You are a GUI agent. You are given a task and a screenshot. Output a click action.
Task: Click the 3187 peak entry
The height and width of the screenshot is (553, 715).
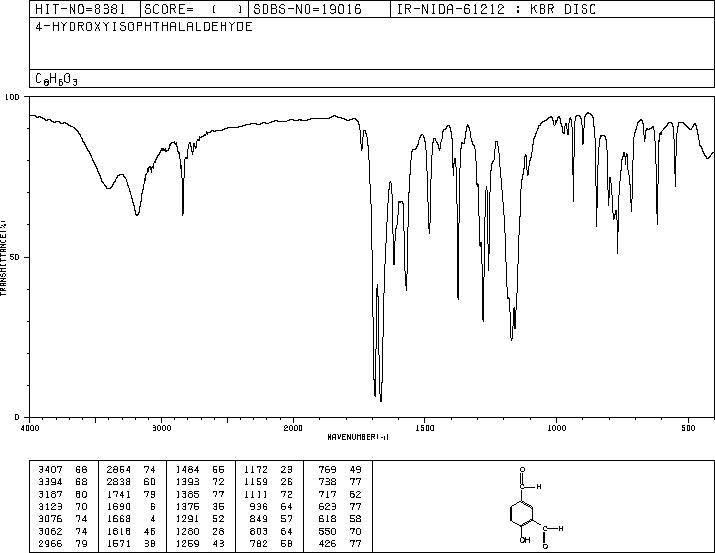(63, 494)
